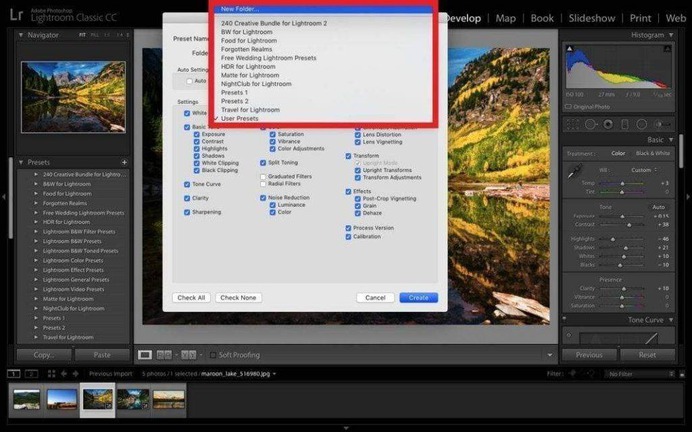Screen dimensions: 692x432
Task: Select the Crop Overlay tool
Action: pyautogui.click(x=573, y=125)
